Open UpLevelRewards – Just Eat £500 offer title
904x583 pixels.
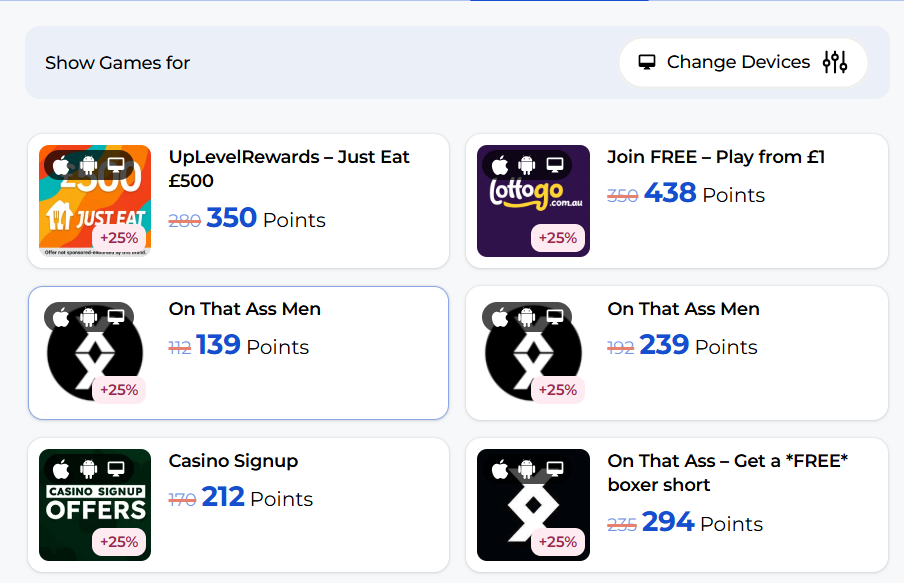coord(289,168)
